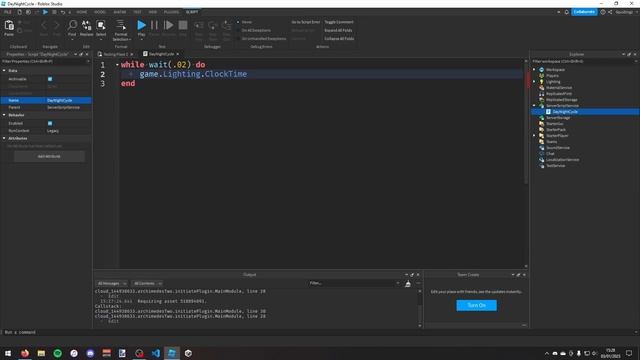640x360 pixels.
Task: Expand the Lighting tree node arrow
Action: click(534, 82)
